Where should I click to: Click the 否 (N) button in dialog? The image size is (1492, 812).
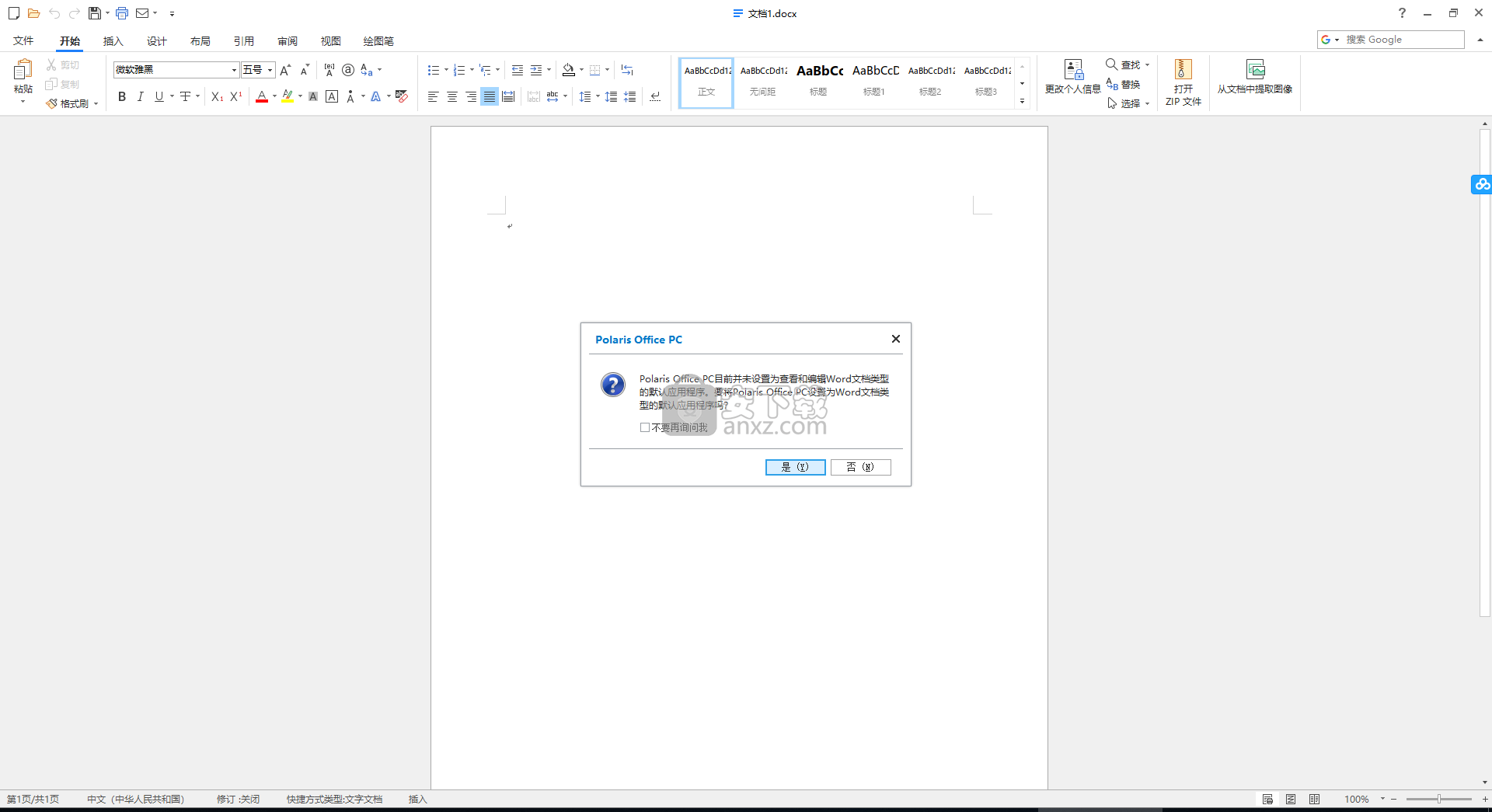click(860, 467)
